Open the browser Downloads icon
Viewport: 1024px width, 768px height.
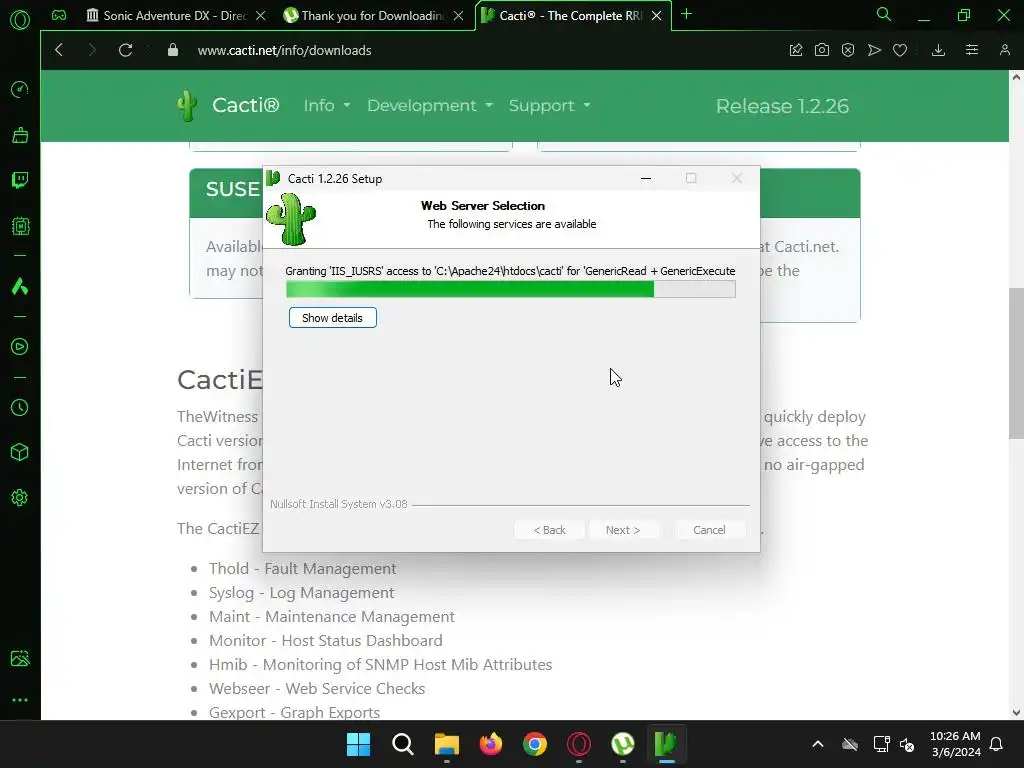pyautogui.click(x=938, y=50)
